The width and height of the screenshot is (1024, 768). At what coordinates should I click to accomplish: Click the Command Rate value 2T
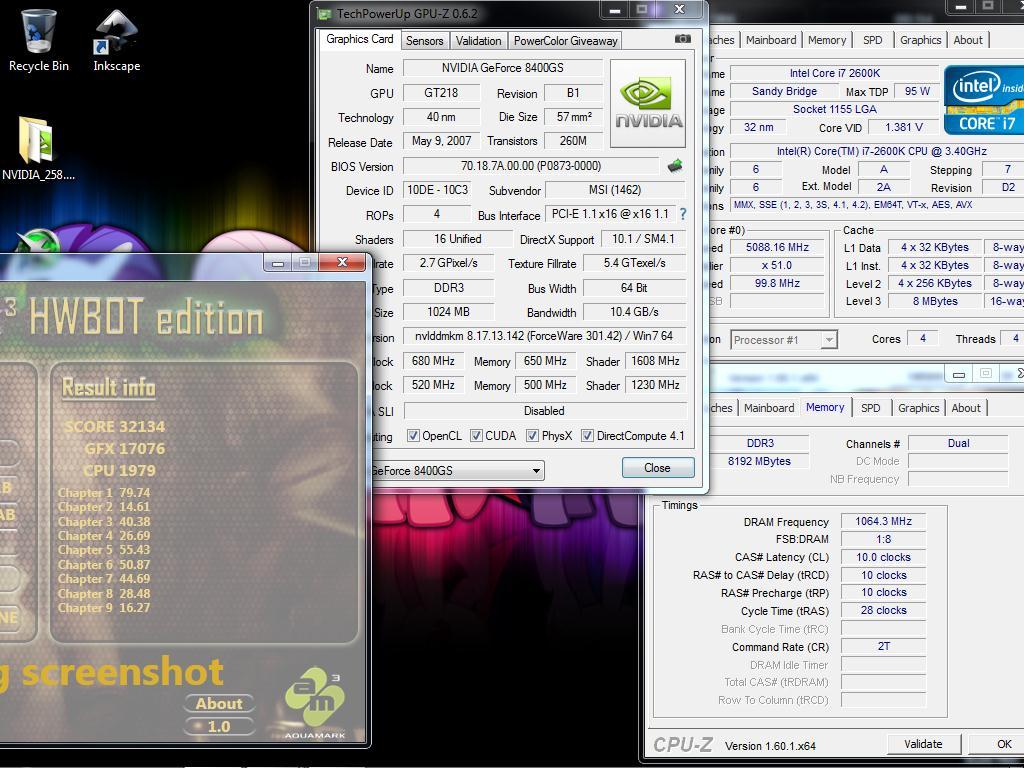click(x=884, y=647)
